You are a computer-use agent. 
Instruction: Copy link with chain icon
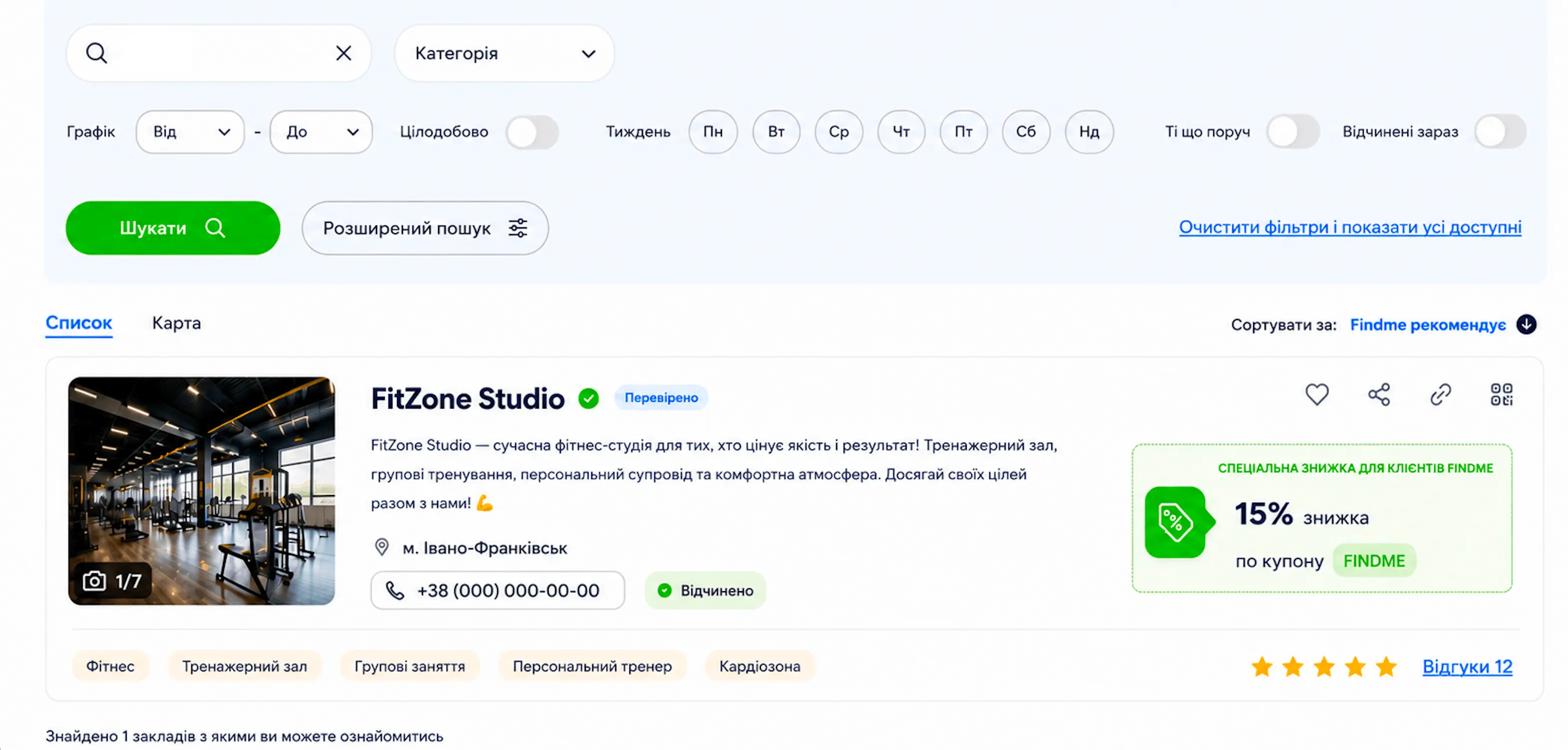[1440, 395]
